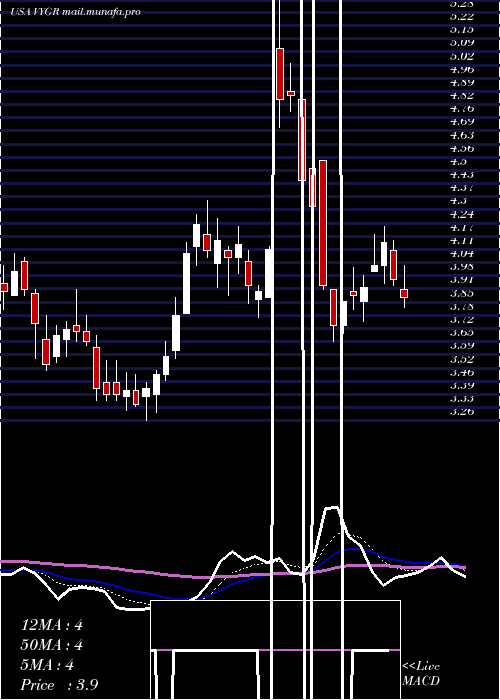Click the 3.78 price axis label
The image size is (500, 700).
pos(462,307)
